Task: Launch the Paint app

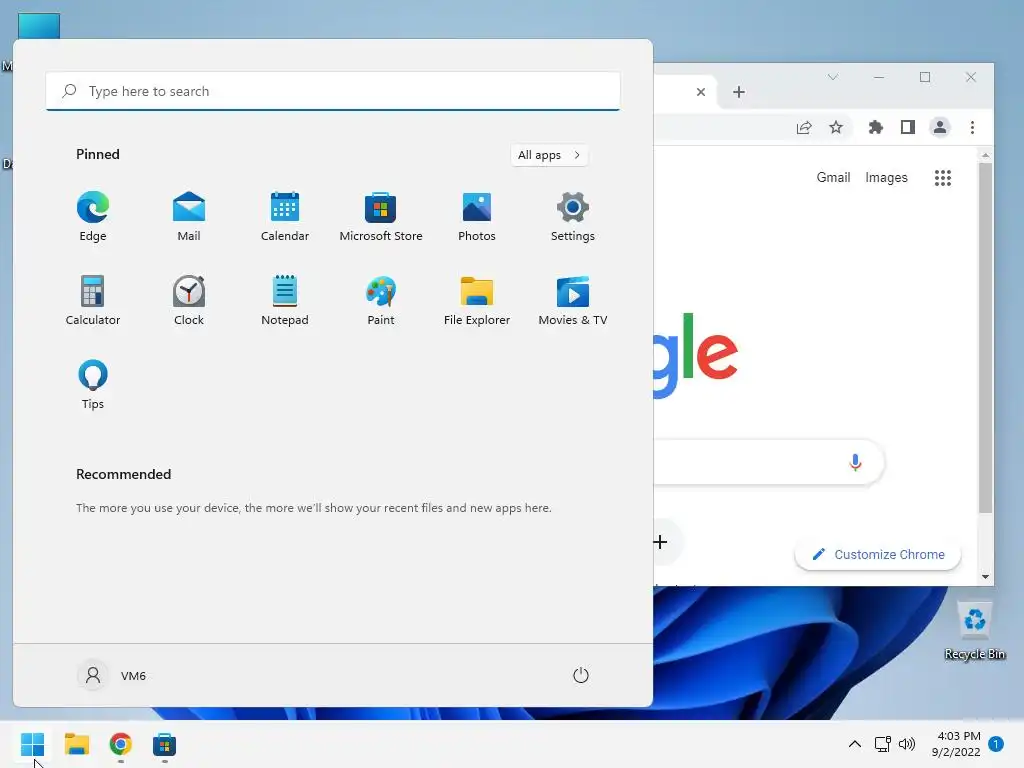Action: click(x=381, y=300)
